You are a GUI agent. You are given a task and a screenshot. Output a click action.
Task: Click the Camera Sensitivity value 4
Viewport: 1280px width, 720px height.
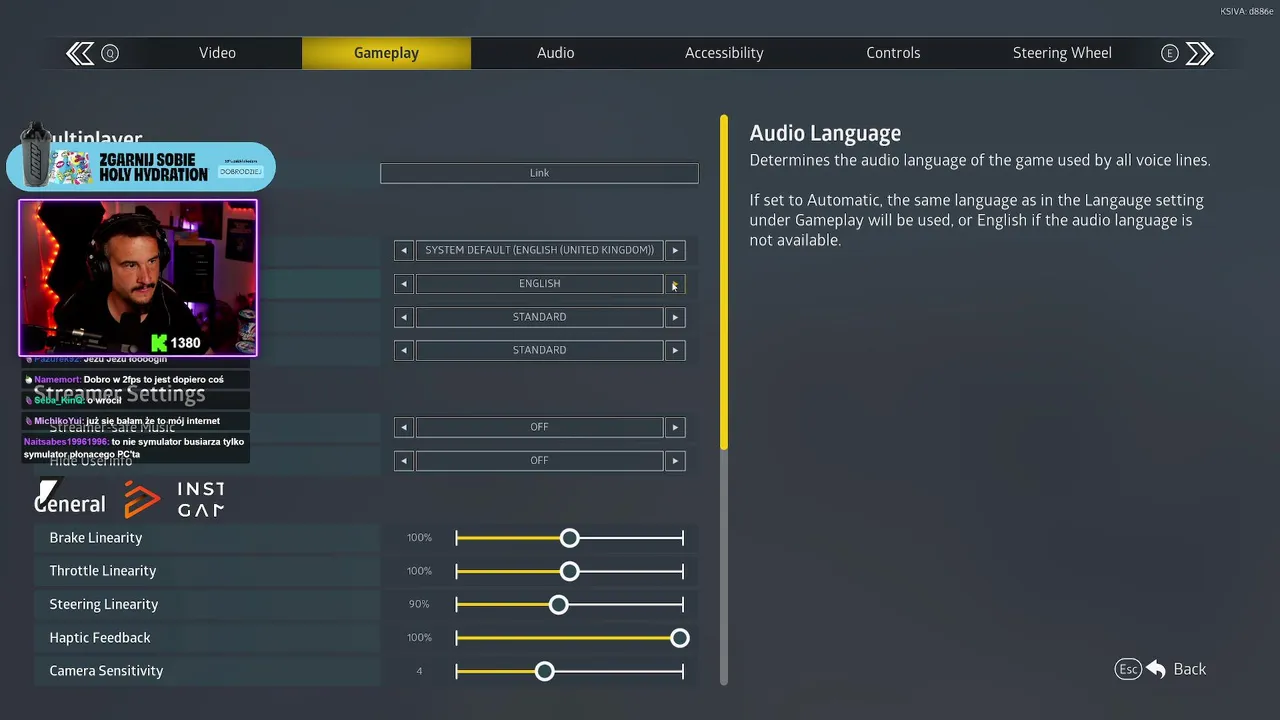419,671
